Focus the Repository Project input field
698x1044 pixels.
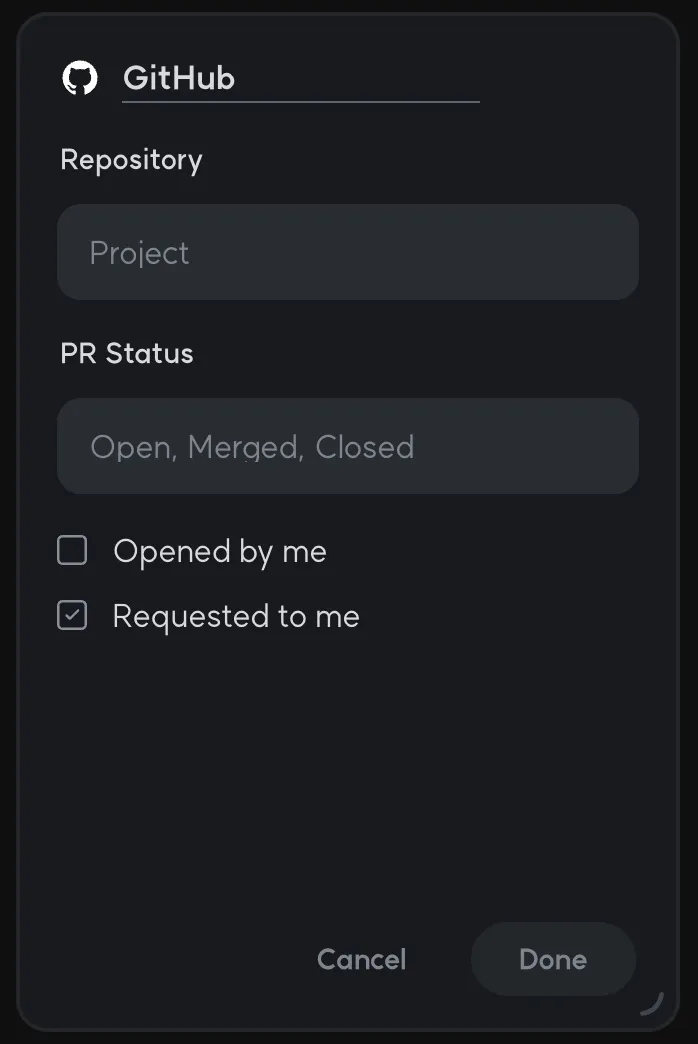point(348,252)
